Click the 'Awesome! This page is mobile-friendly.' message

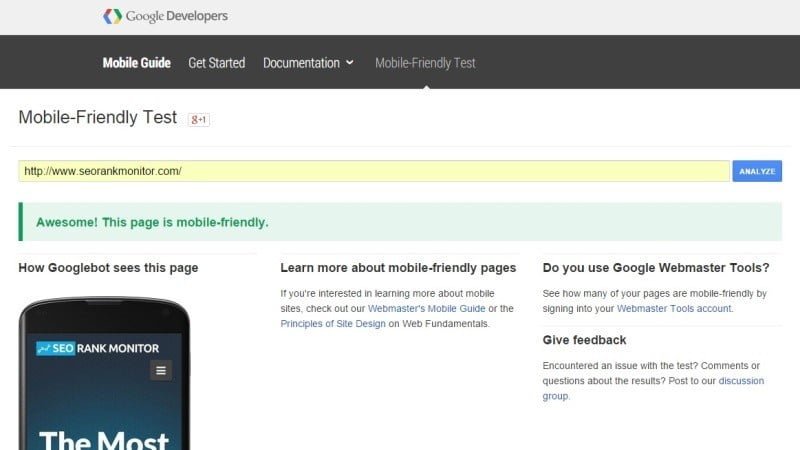(152, 222)
